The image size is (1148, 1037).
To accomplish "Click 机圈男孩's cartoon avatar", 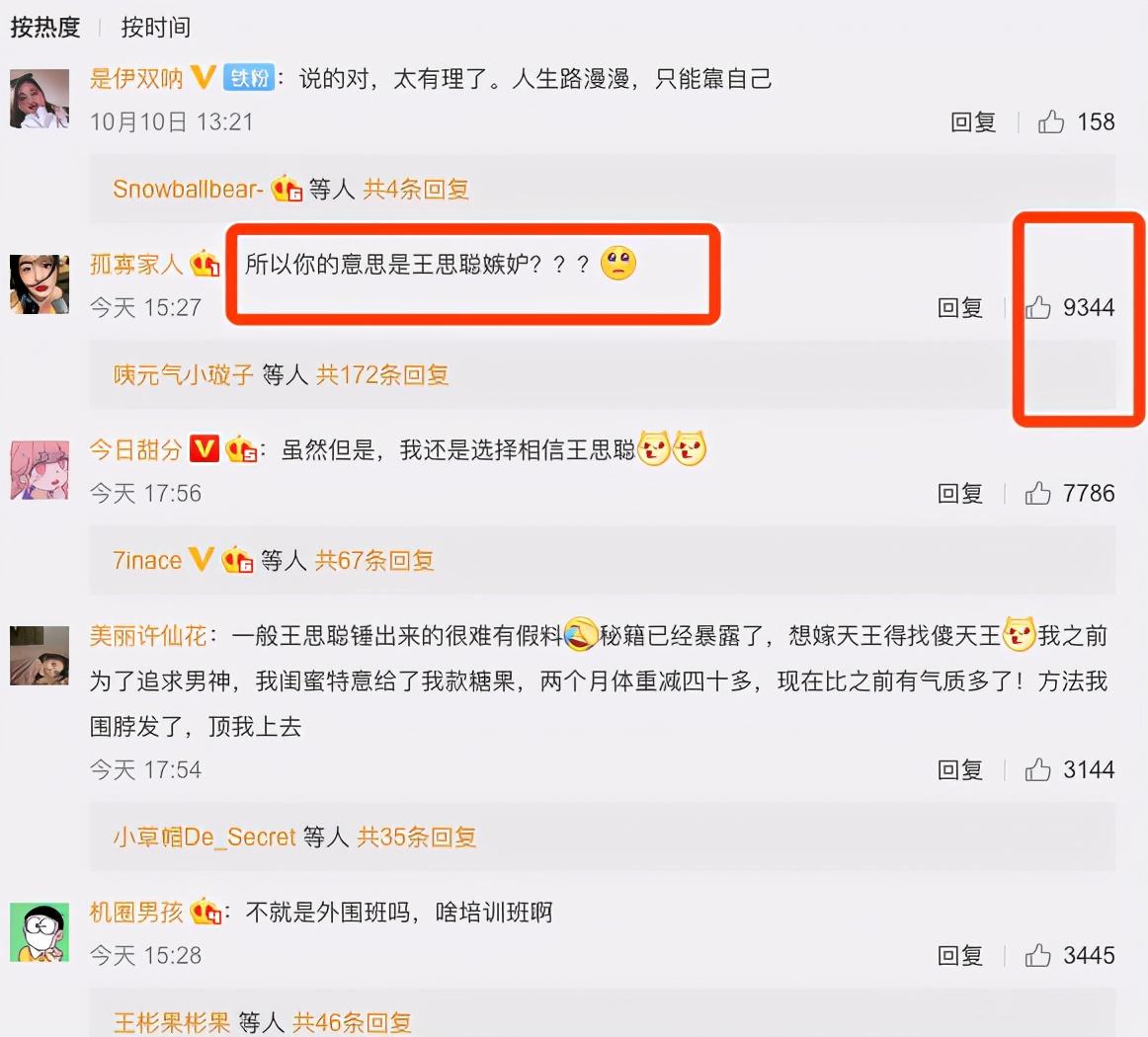I will coord(40,931).
